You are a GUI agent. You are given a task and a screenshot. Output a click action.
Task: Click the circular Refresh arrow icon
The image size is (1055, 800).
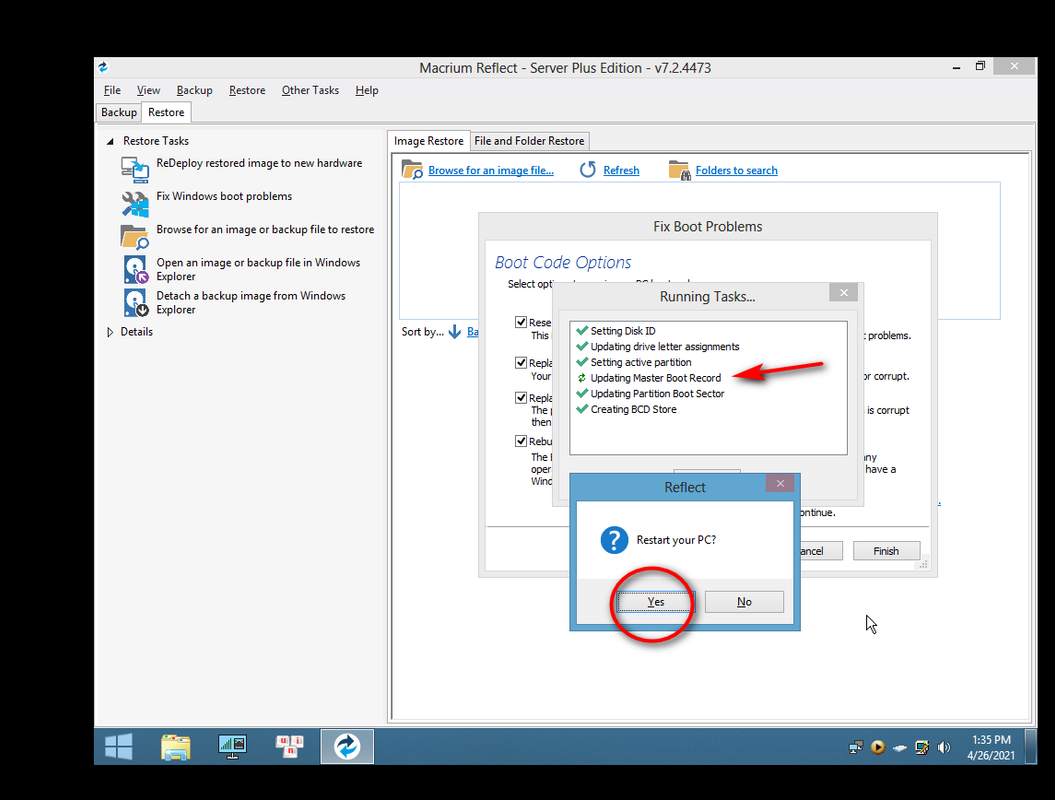tap(587, 170)
